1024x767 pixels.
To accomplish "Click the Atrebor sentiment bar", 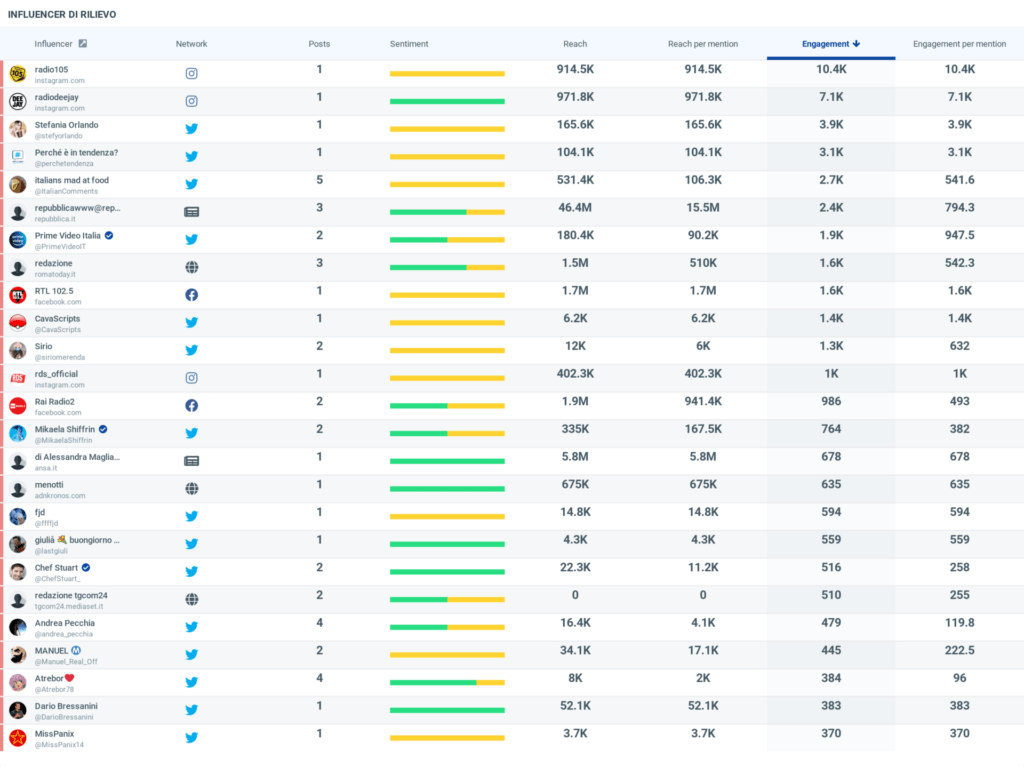I will (x=447, y=682).
